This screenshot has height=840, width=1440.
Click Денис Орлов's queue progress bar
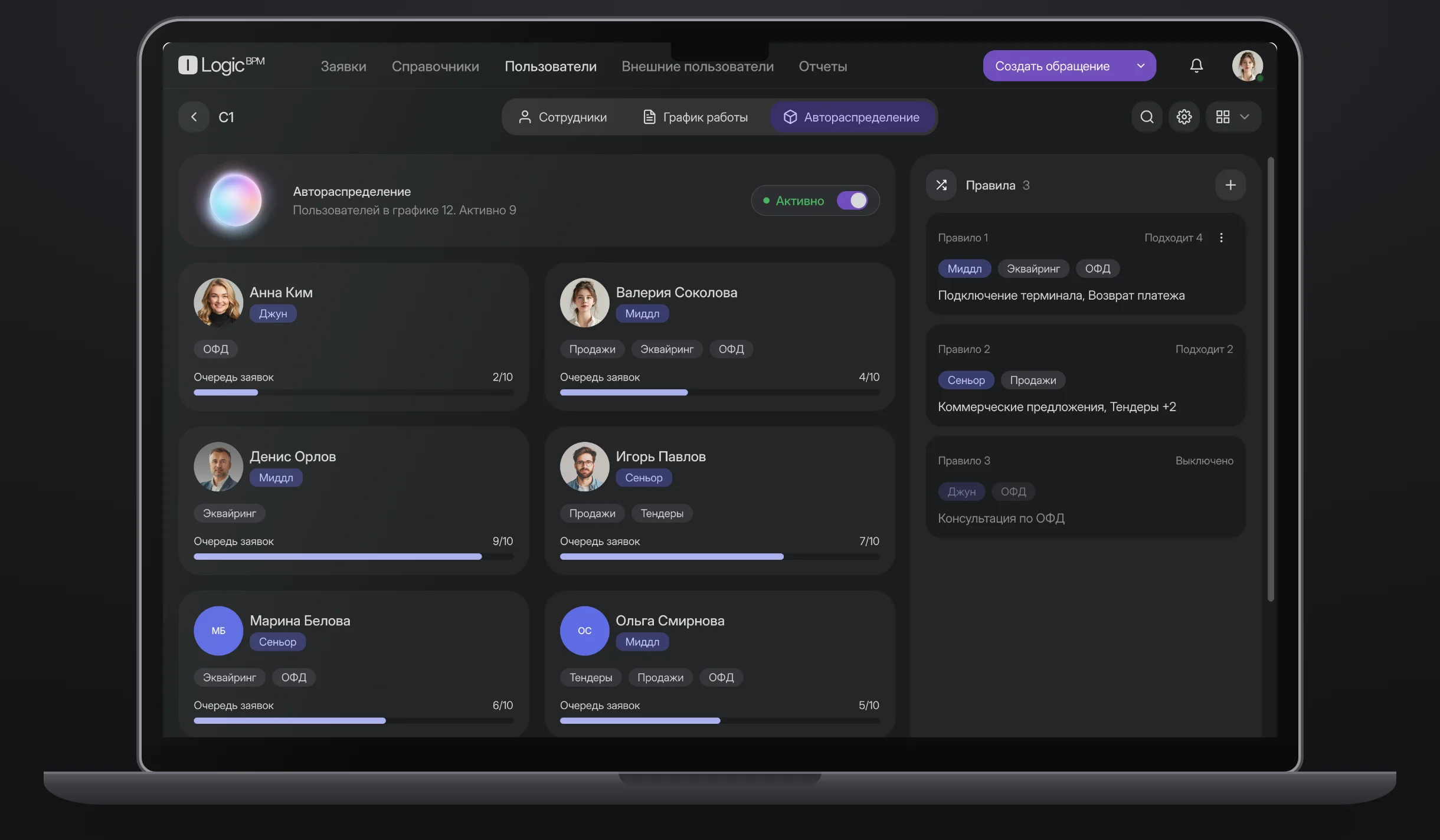pyautogui.click(x=354, y=556)
